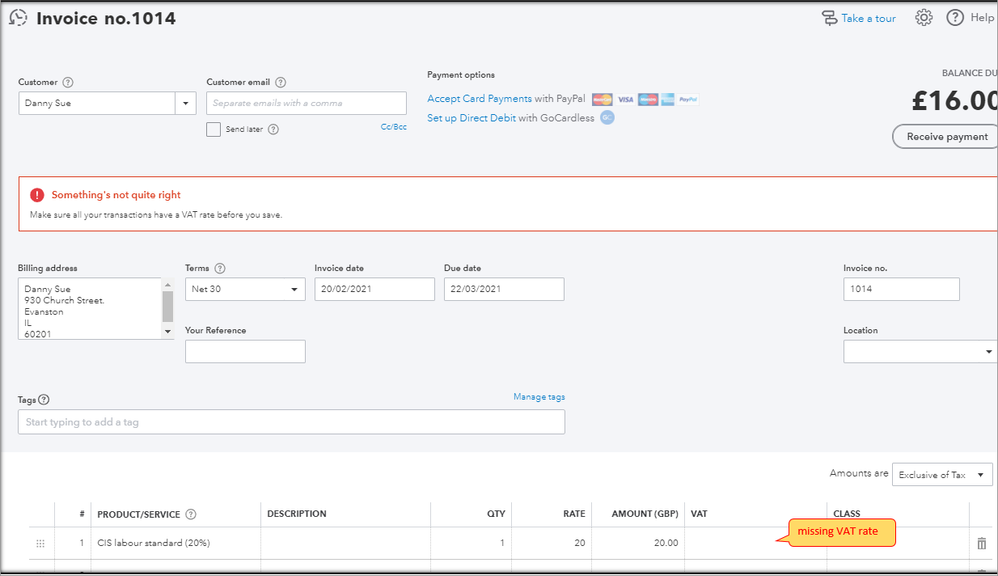Click the GoCardless logo icon
Screen dimensions: 998x576
tap(607, 118)
